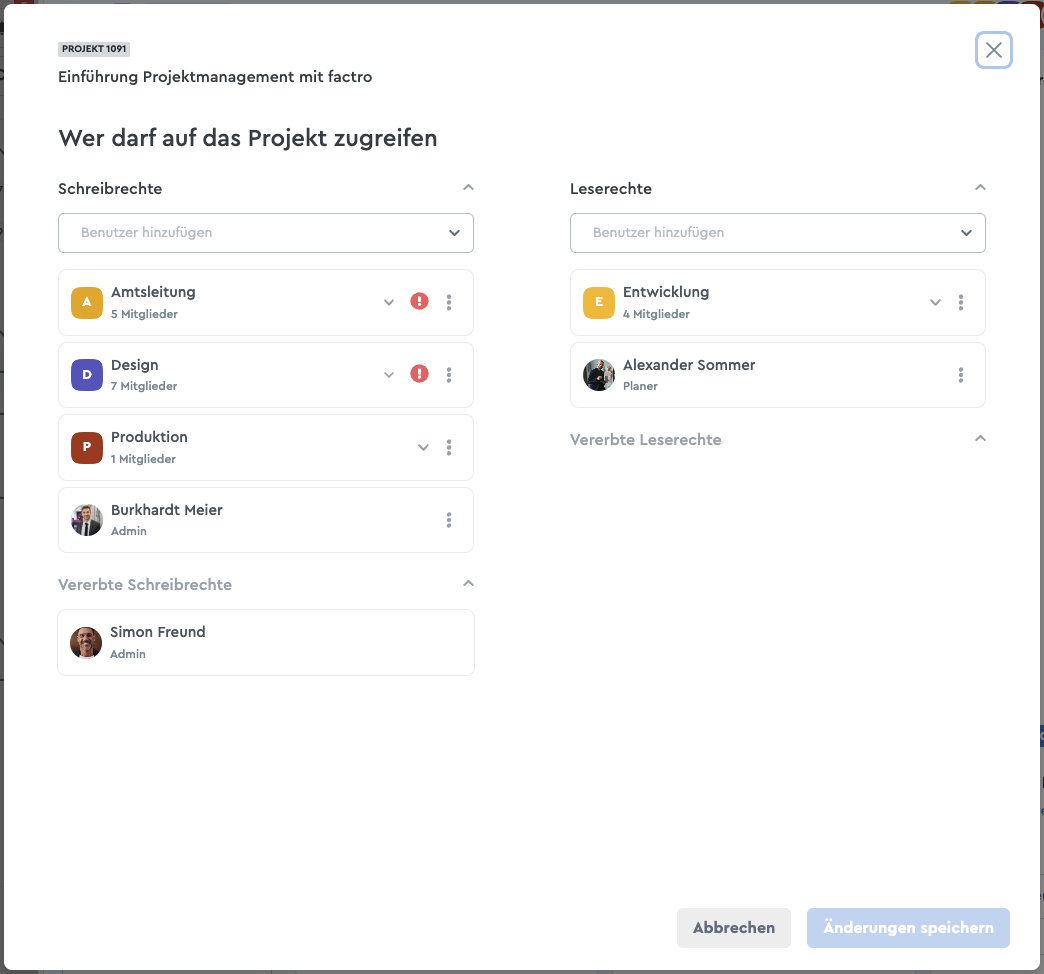Screen dimensions: 1044x974
Task: Click Produktion group avatar icon
Action: pyautogui.click(x=87, y=447)
